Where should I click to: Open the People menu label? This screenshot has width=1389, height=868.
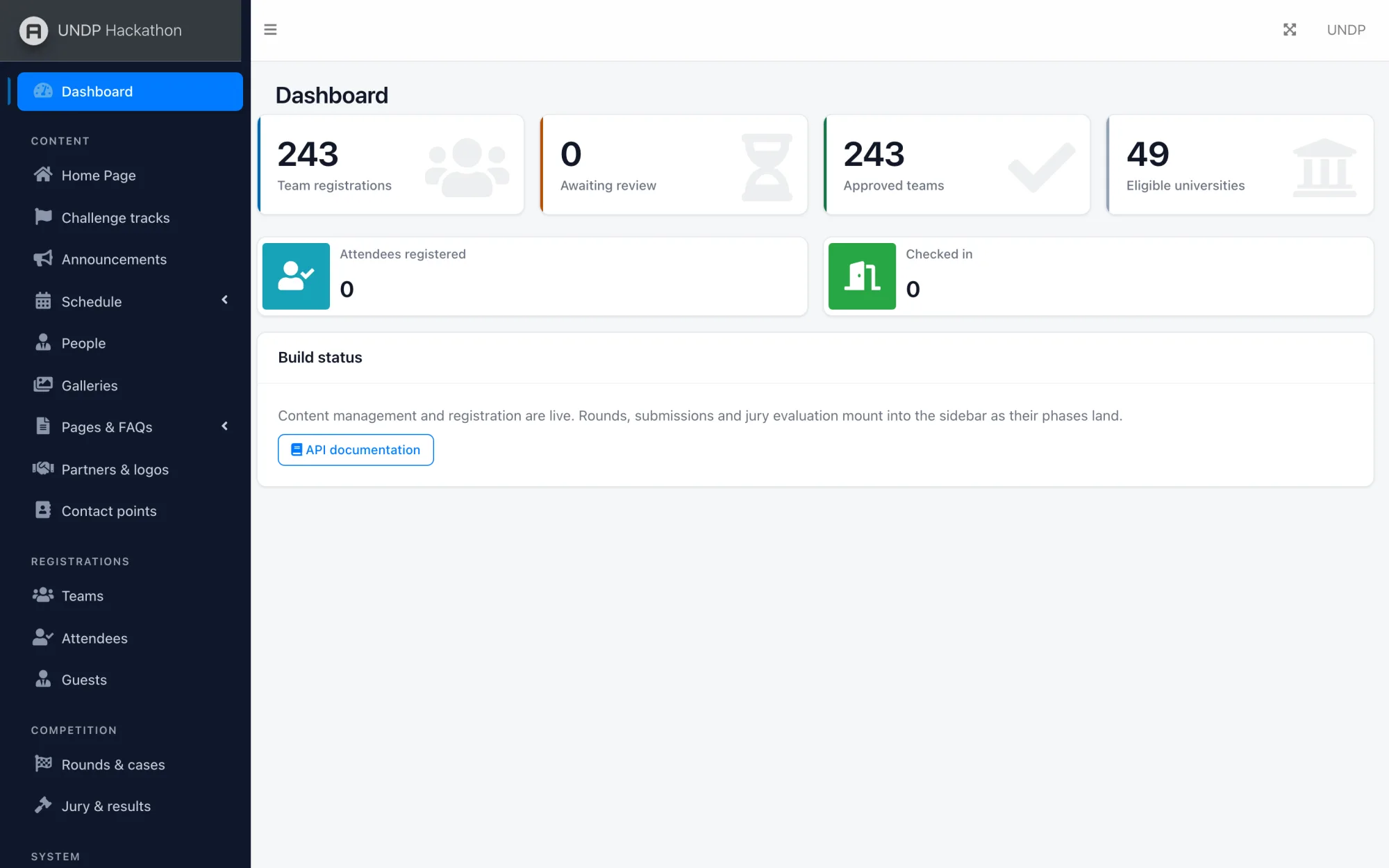[x=83, y=344]
